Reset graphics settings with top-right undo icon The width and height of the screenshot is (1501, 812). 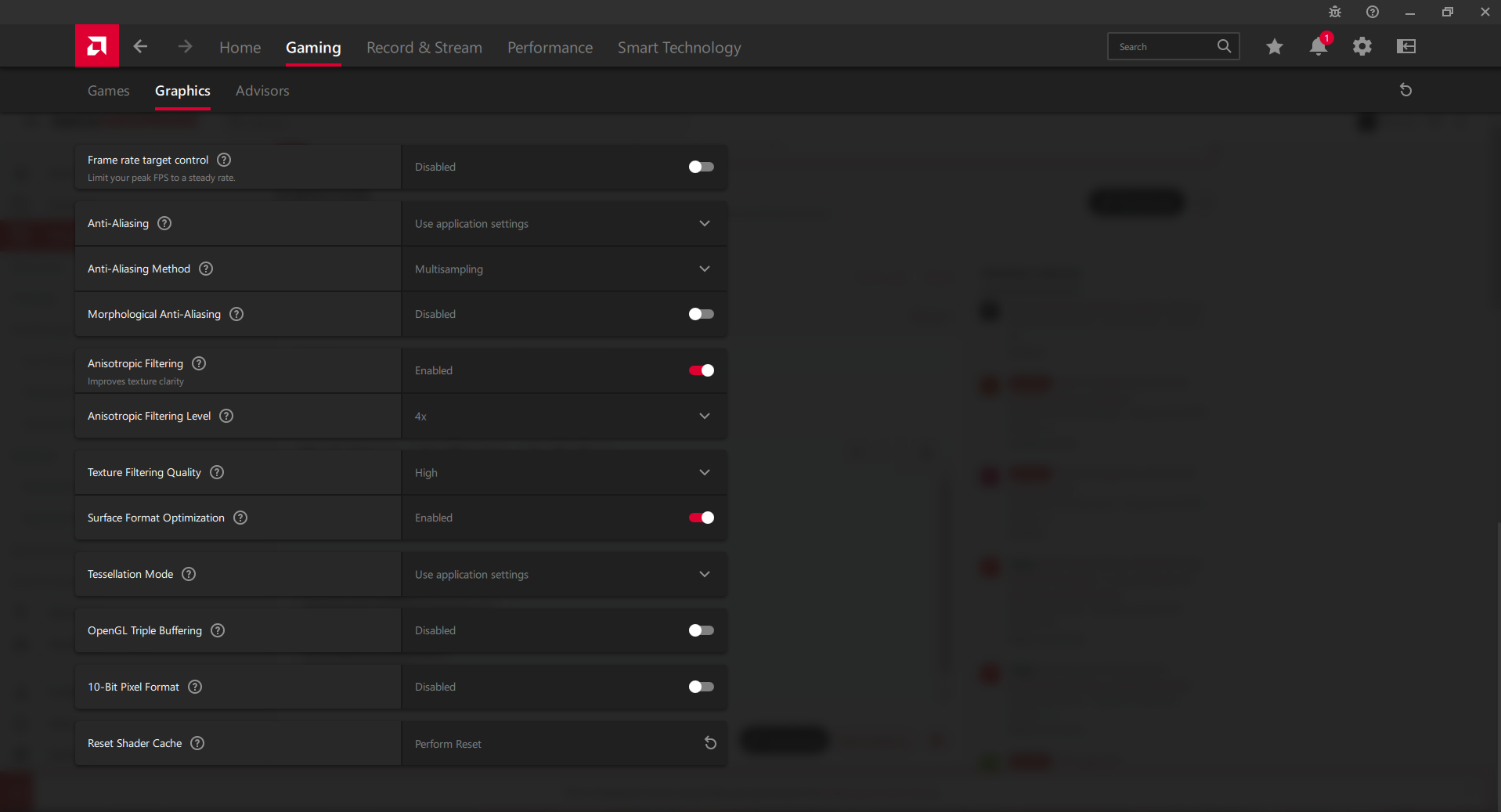tap(1406, 90)
